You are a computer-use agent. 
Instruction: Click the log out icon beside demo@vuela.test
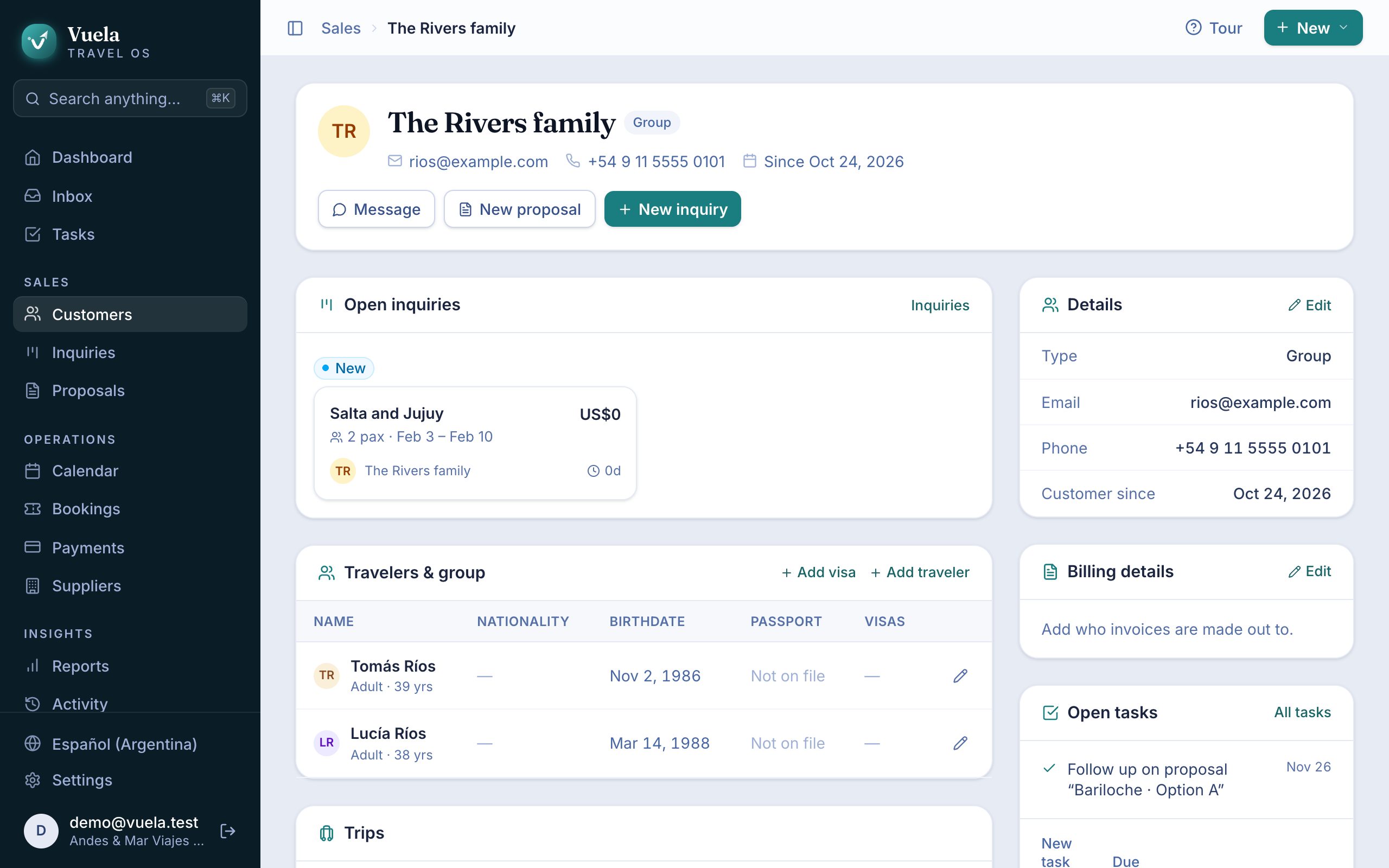click(228, 831)
